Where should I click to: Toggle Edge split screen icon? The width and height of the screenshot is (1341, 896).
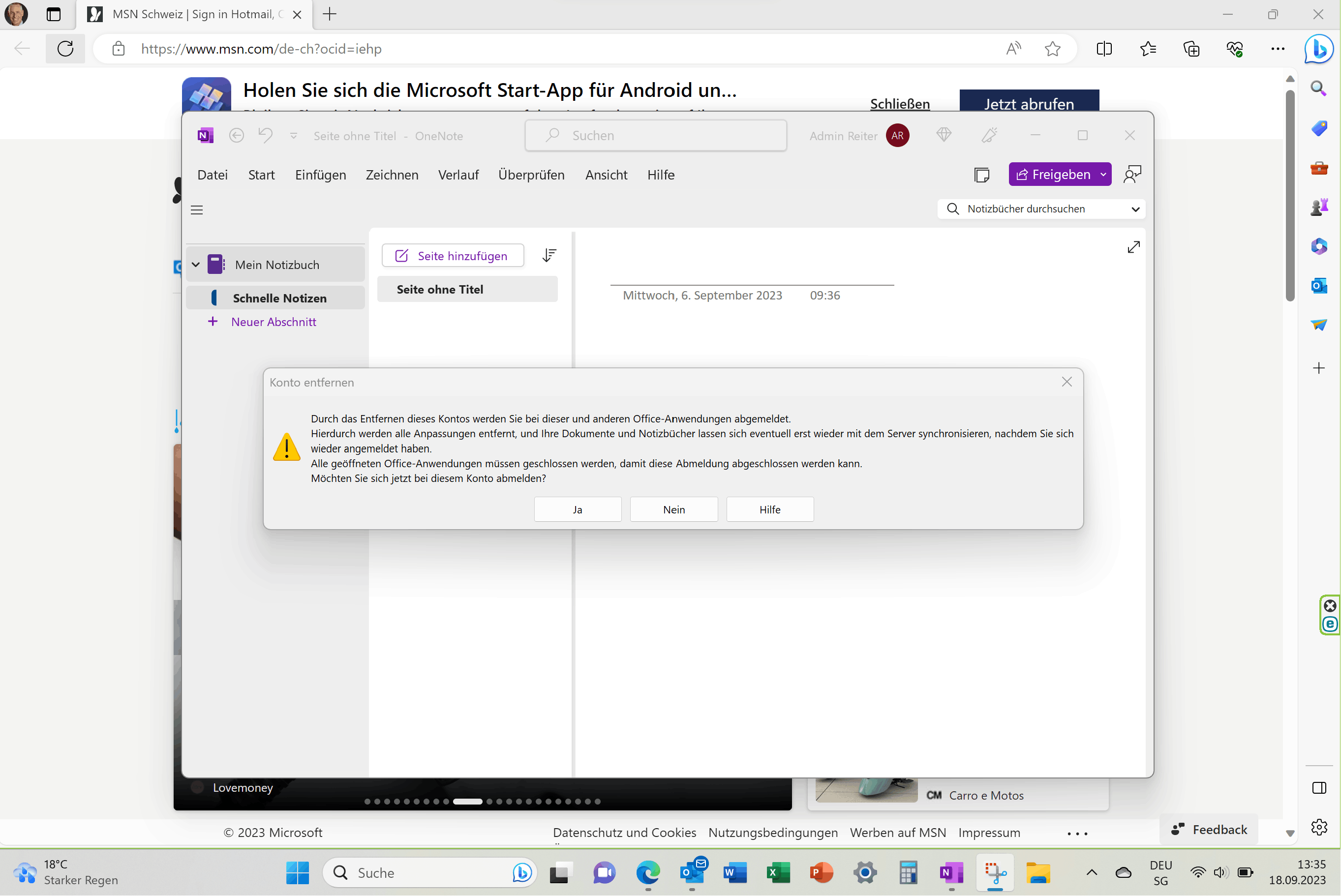coord(1104,49)
